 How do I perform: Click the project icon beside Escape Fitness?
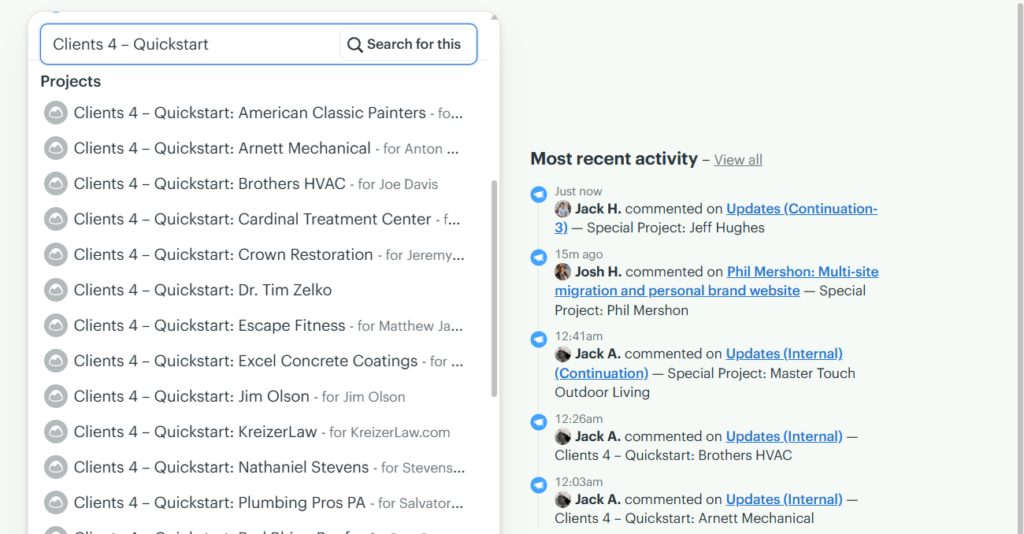click(56, 326)
